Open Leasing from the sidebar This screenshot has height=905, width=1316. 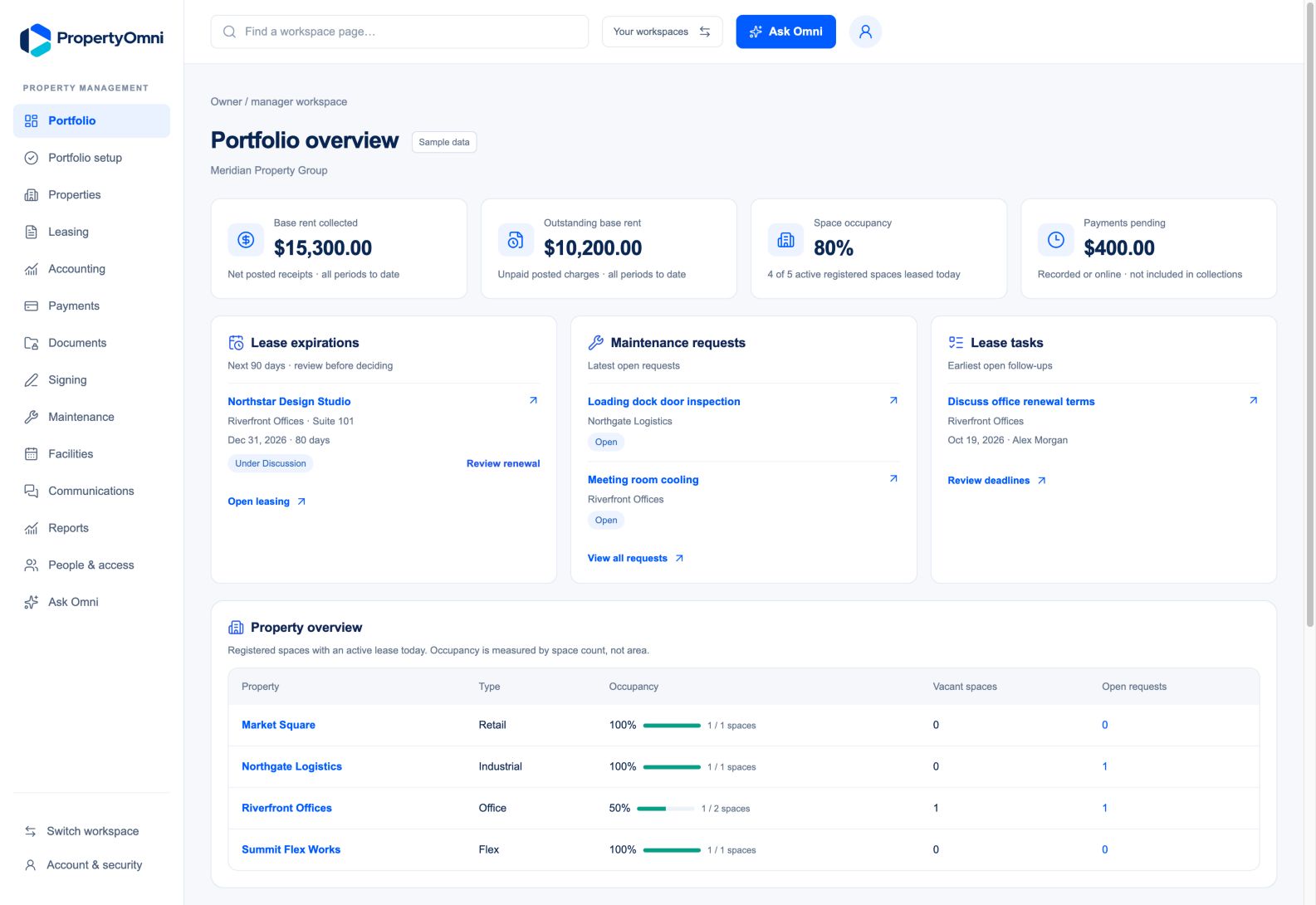click(x=91, y=232)
